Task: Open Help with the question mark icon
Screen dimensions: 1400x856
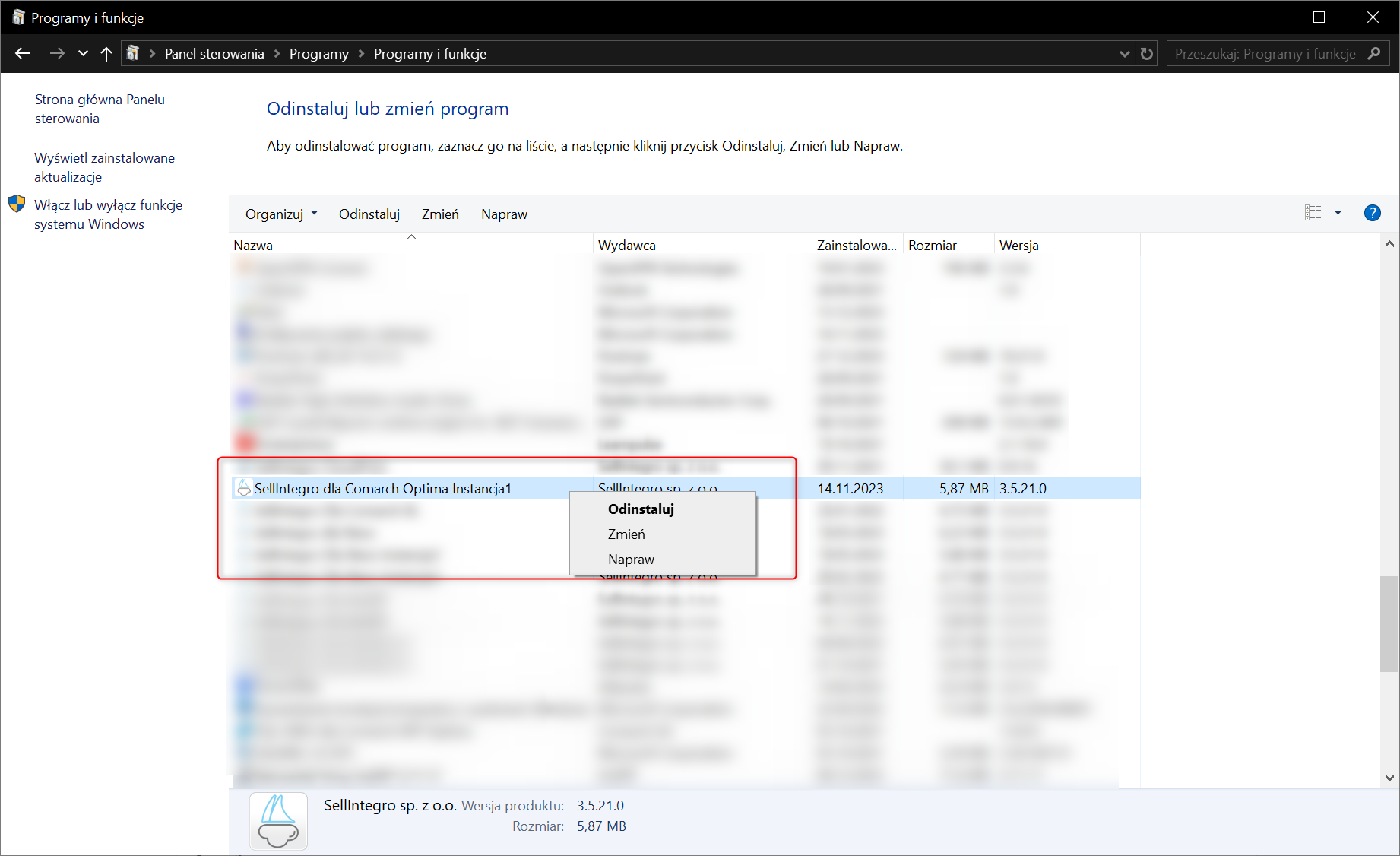Action: (x=1373, y=213)
